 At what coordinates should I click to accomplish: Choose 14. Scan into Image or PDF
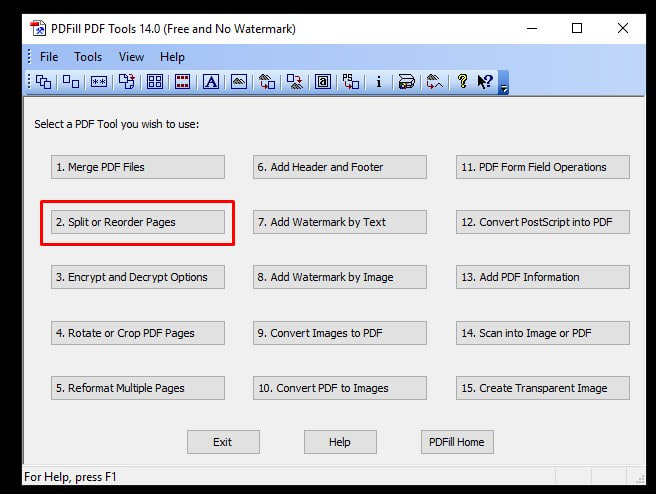543,333
